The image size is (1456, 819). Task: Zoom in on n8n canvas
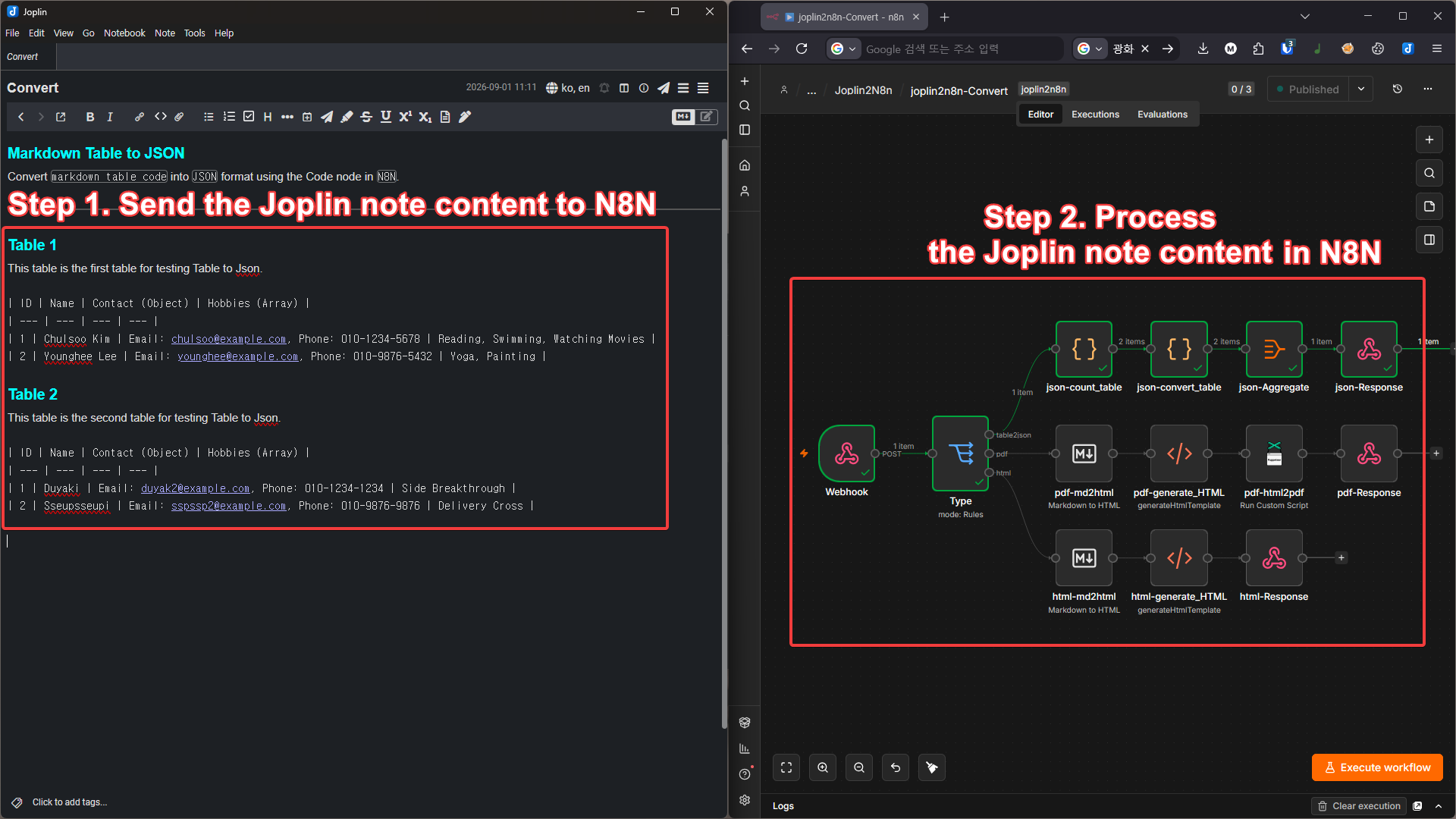pyautogui.click(x=823, y=767)
